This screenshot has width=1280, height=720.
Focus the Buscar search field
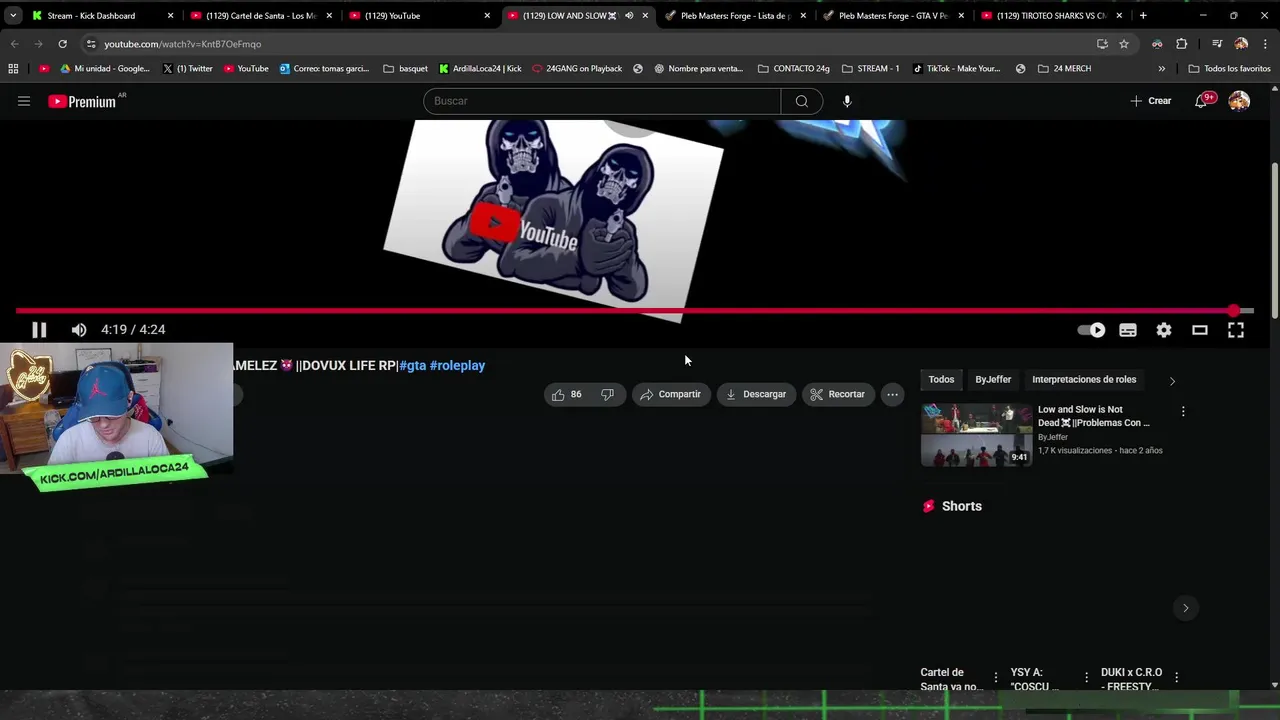[x=602, y=101]
